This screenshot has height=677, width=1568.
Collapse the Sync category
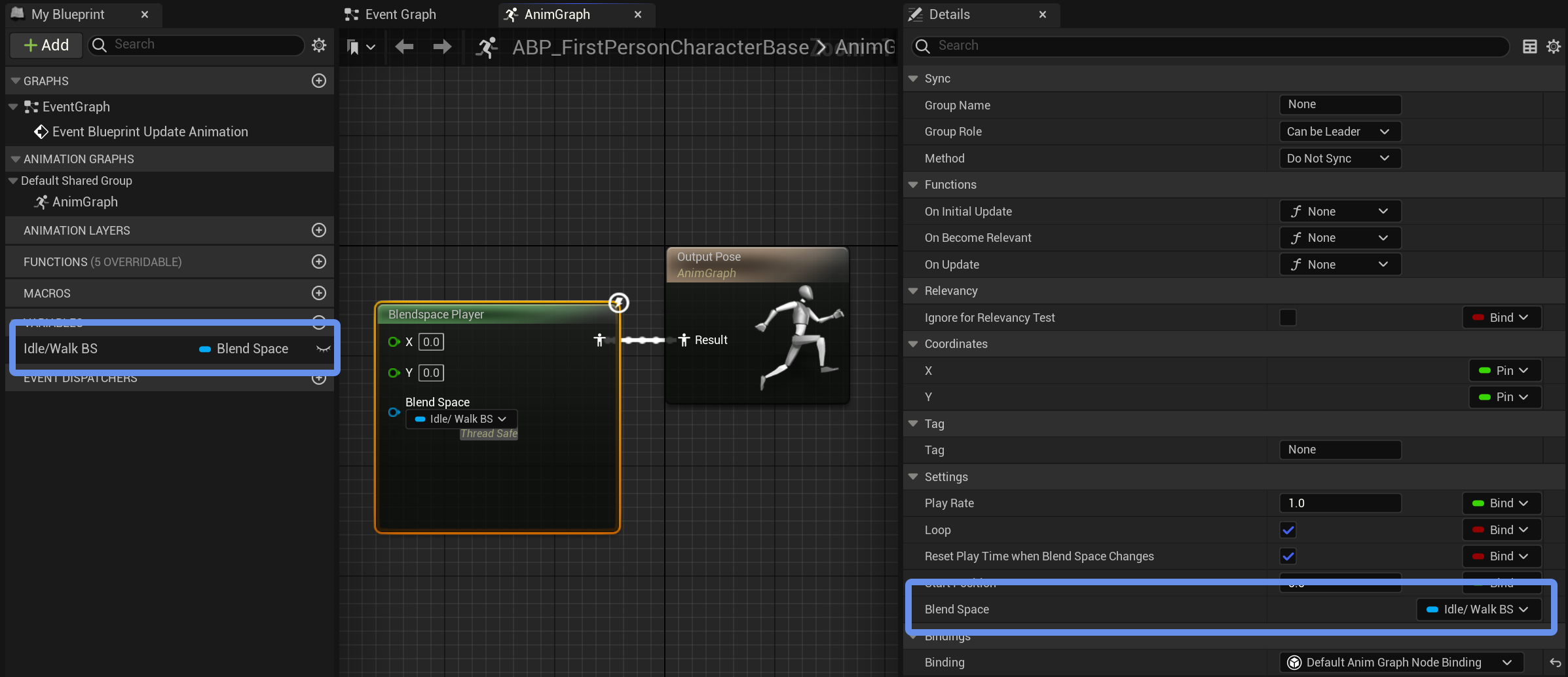913,78
